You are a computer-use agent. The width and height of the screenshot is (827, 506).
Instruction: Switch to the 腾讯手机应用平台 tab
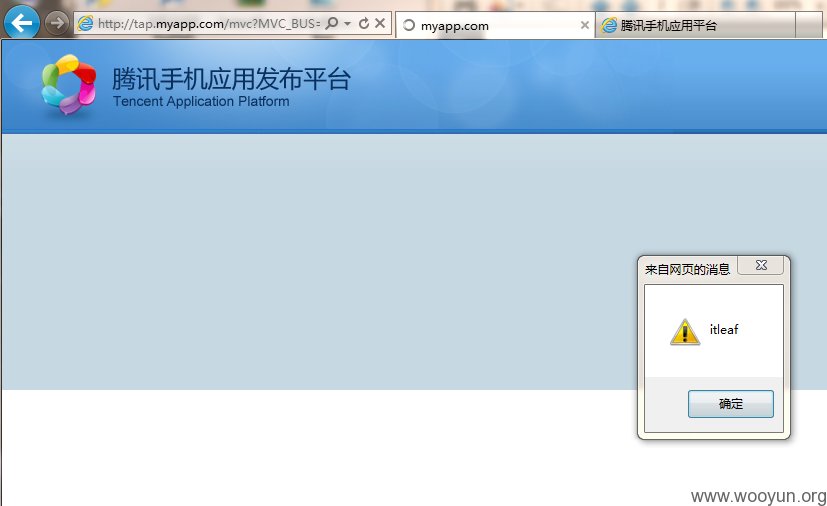695,25
